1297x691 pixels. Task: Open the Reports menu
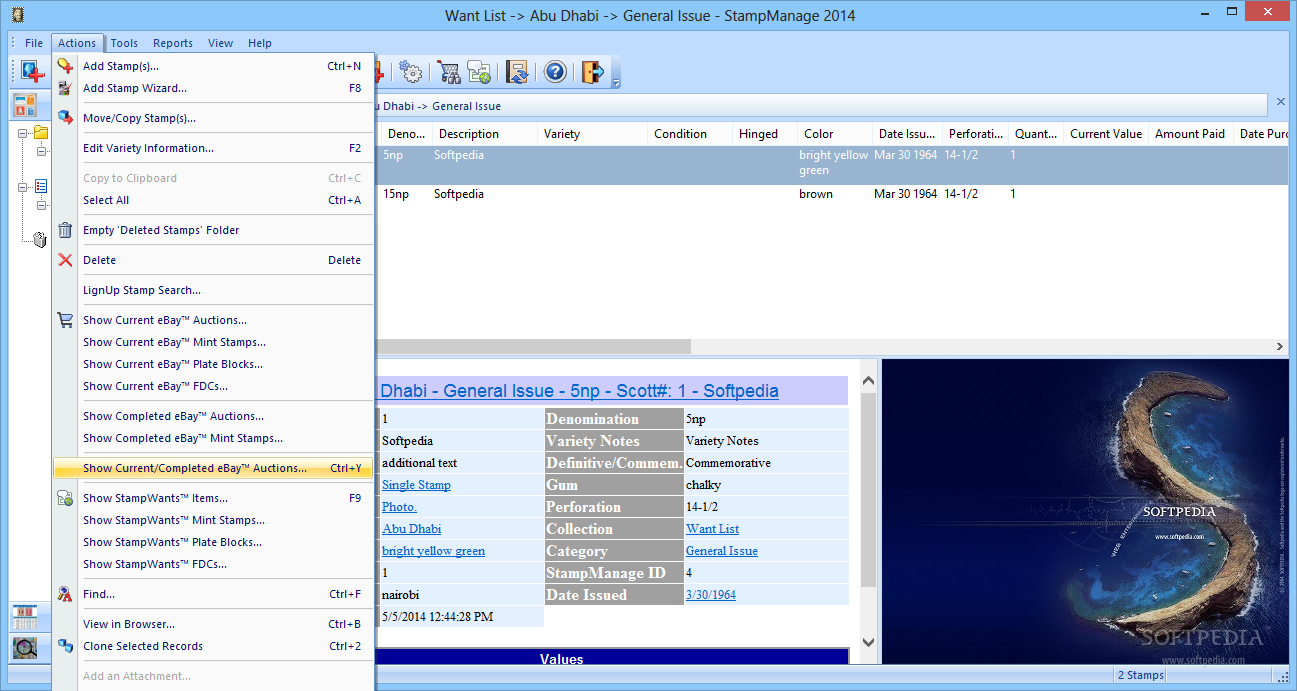(x=173, y=43)
